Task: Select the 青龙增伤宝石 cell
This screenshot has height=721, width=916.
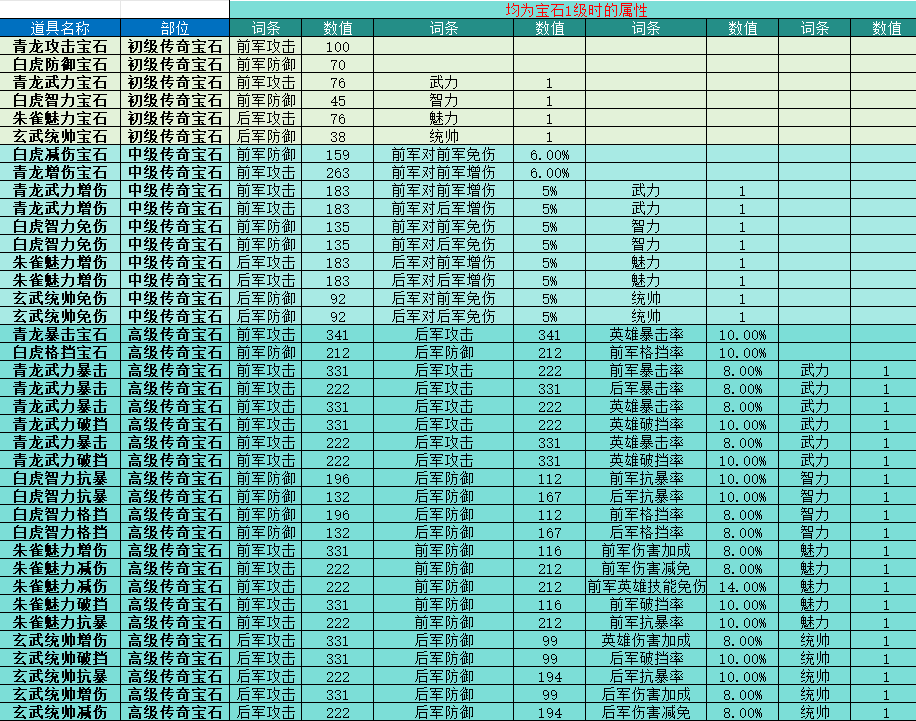Action: click(x=60, y=173)
